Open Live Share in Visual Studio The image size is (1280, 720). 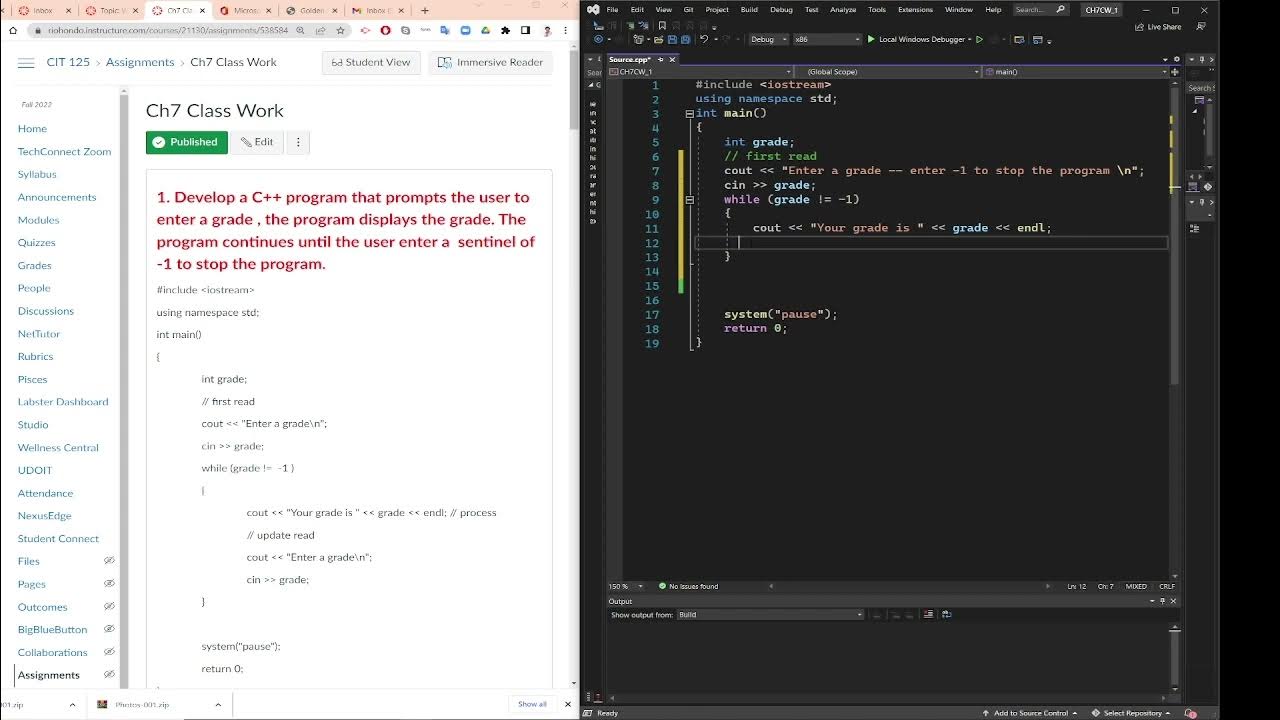(x=1157, y=27)
